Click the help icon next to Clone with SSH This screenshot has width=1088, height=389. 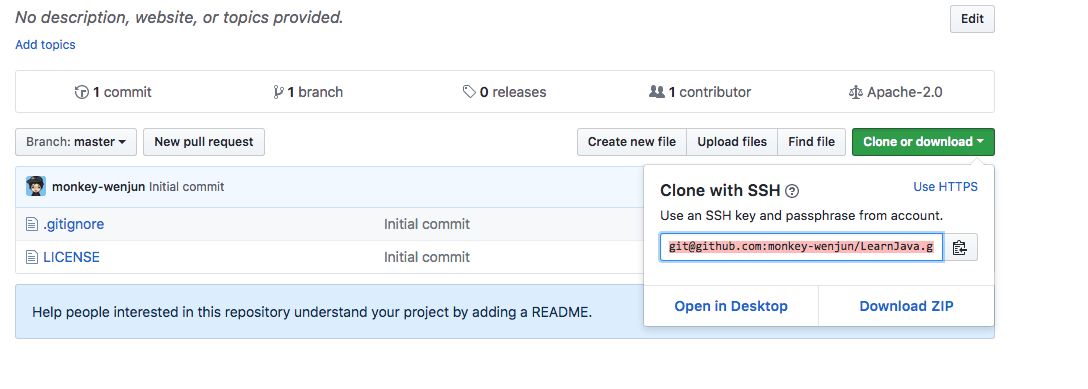tap(792, 191)
